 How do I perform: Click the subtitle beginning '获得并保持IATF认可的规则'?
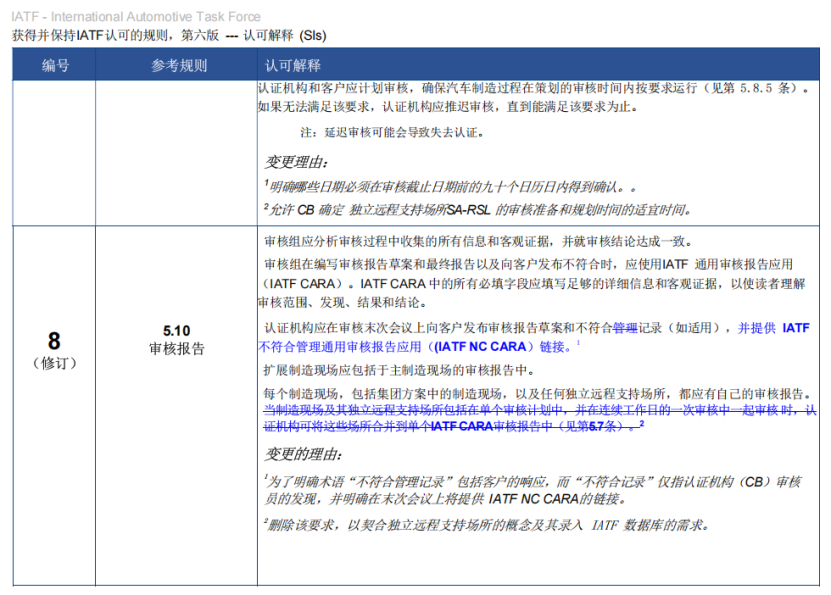169,35
